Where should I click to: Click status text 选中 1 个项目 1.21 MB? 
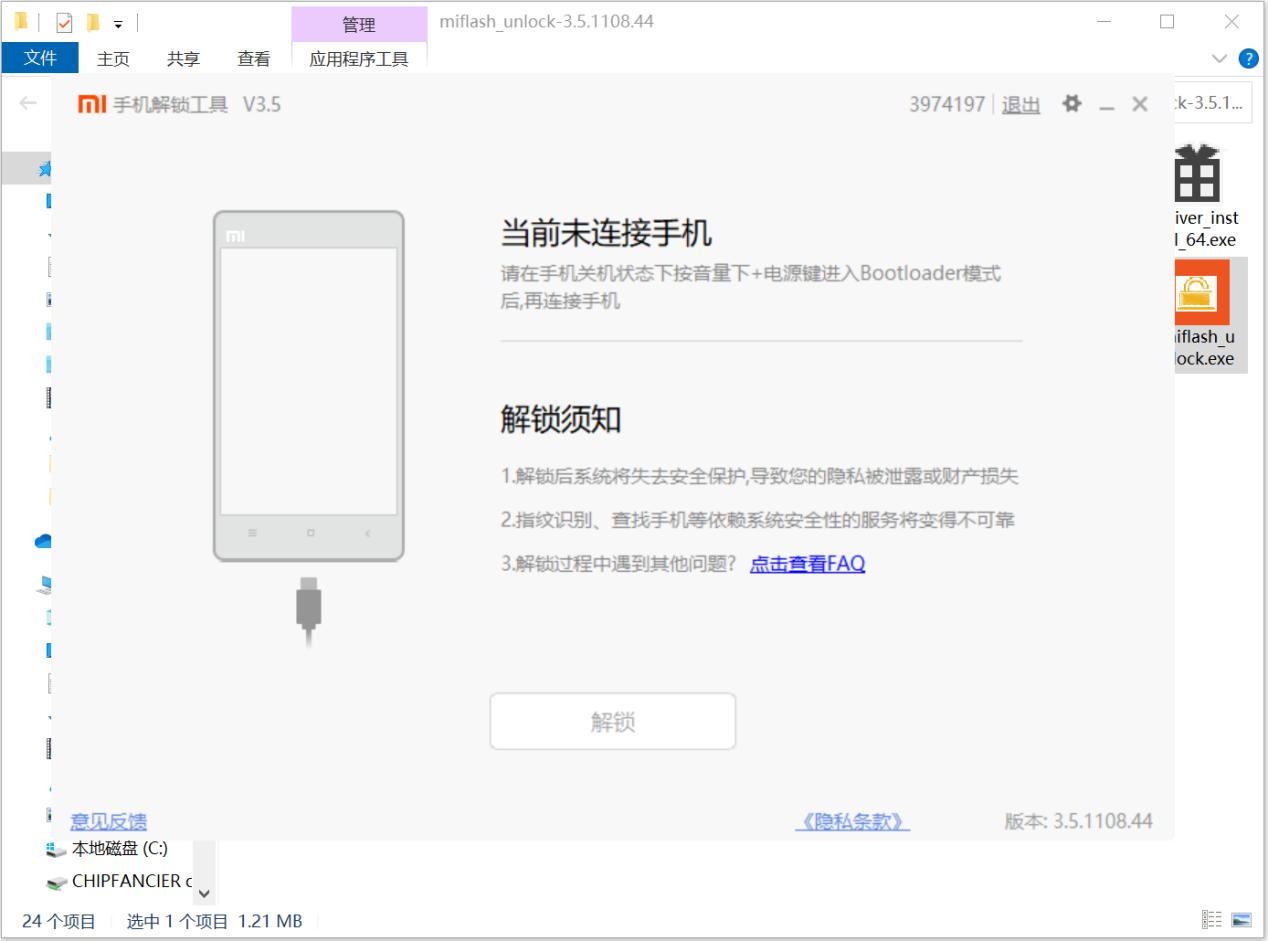(214, 921)
